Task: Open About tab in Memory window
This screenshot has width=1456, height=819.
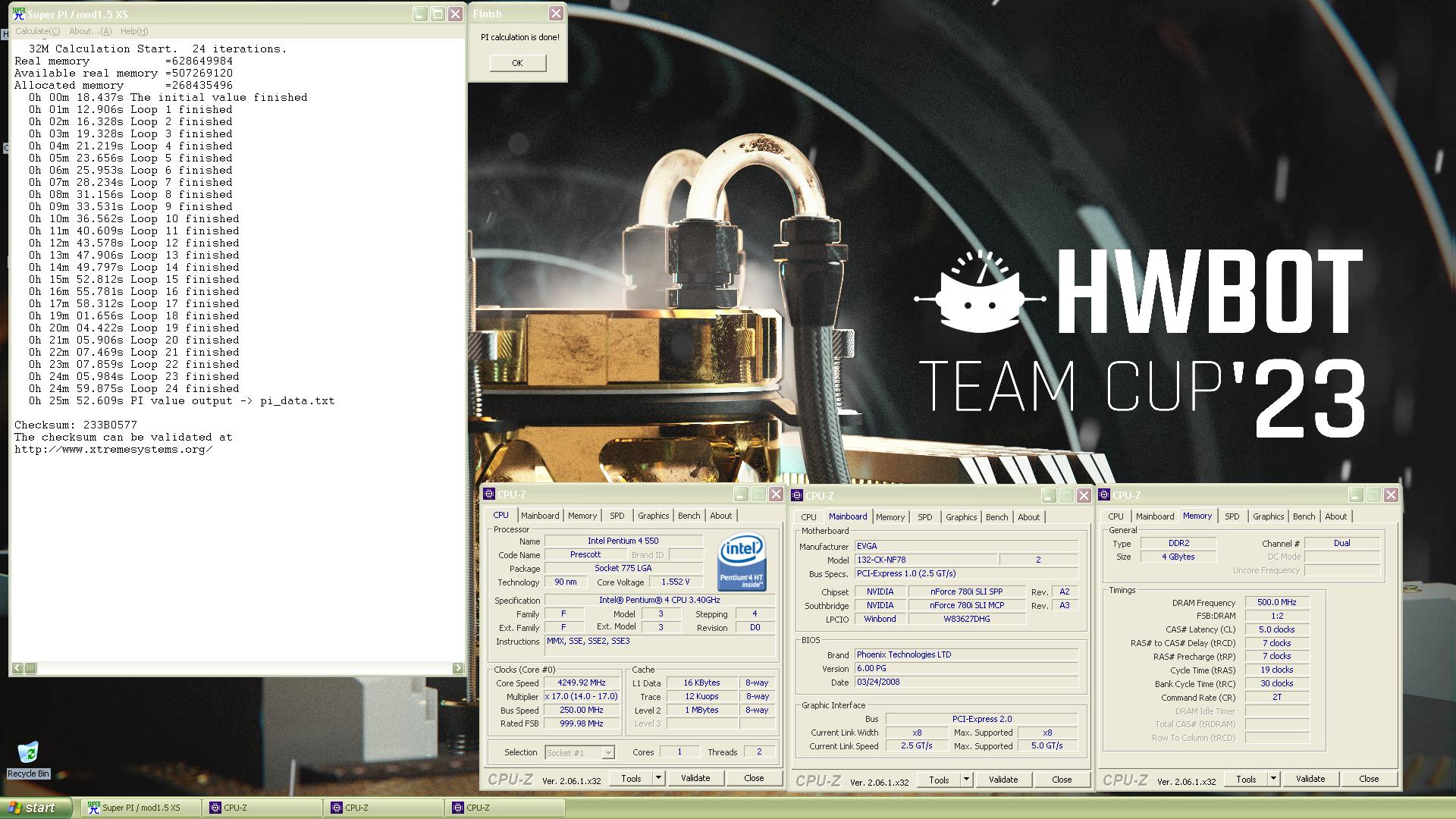Action: click(x=1335, y=516)
